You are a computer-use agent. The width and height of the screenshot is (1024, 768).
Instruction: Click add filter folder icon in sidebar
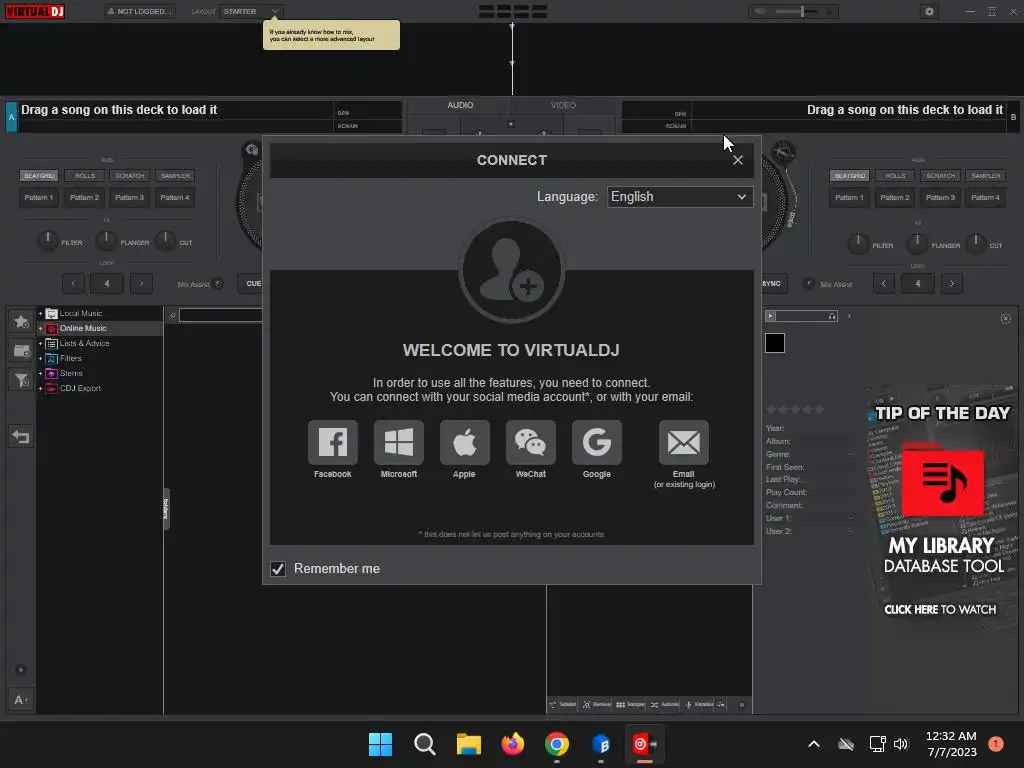coord(21,380)
